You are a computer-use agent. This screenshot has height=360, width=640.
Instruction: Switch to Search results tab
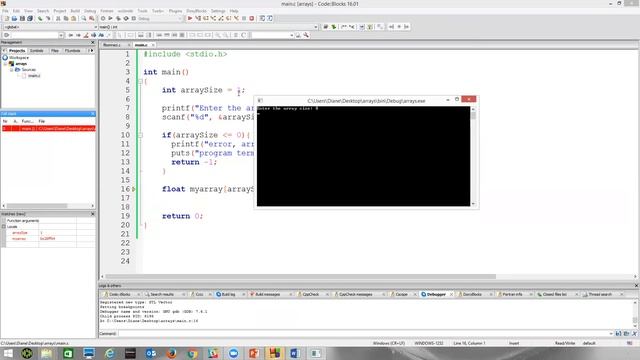162,294
